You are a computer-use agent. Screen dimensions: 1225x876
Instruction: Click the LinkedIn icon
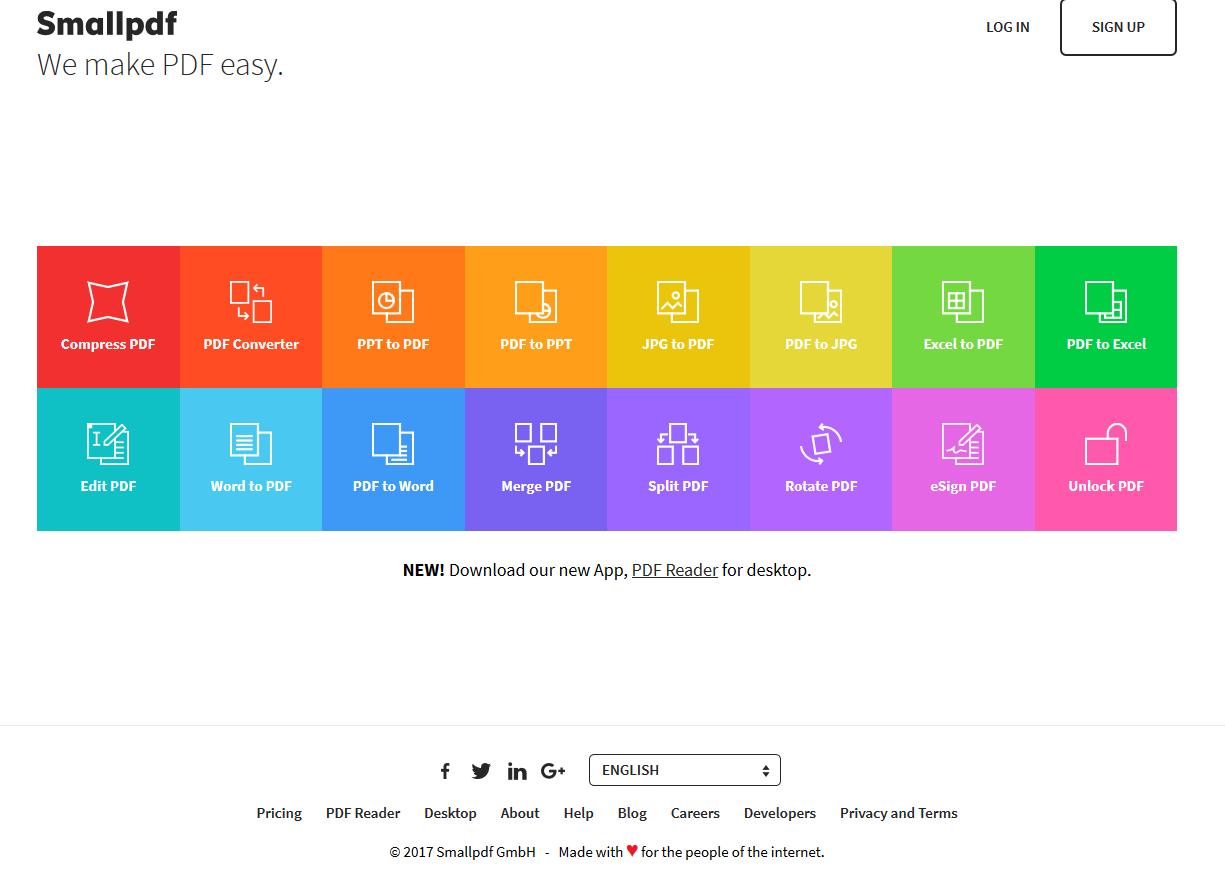tap(517, 771)
